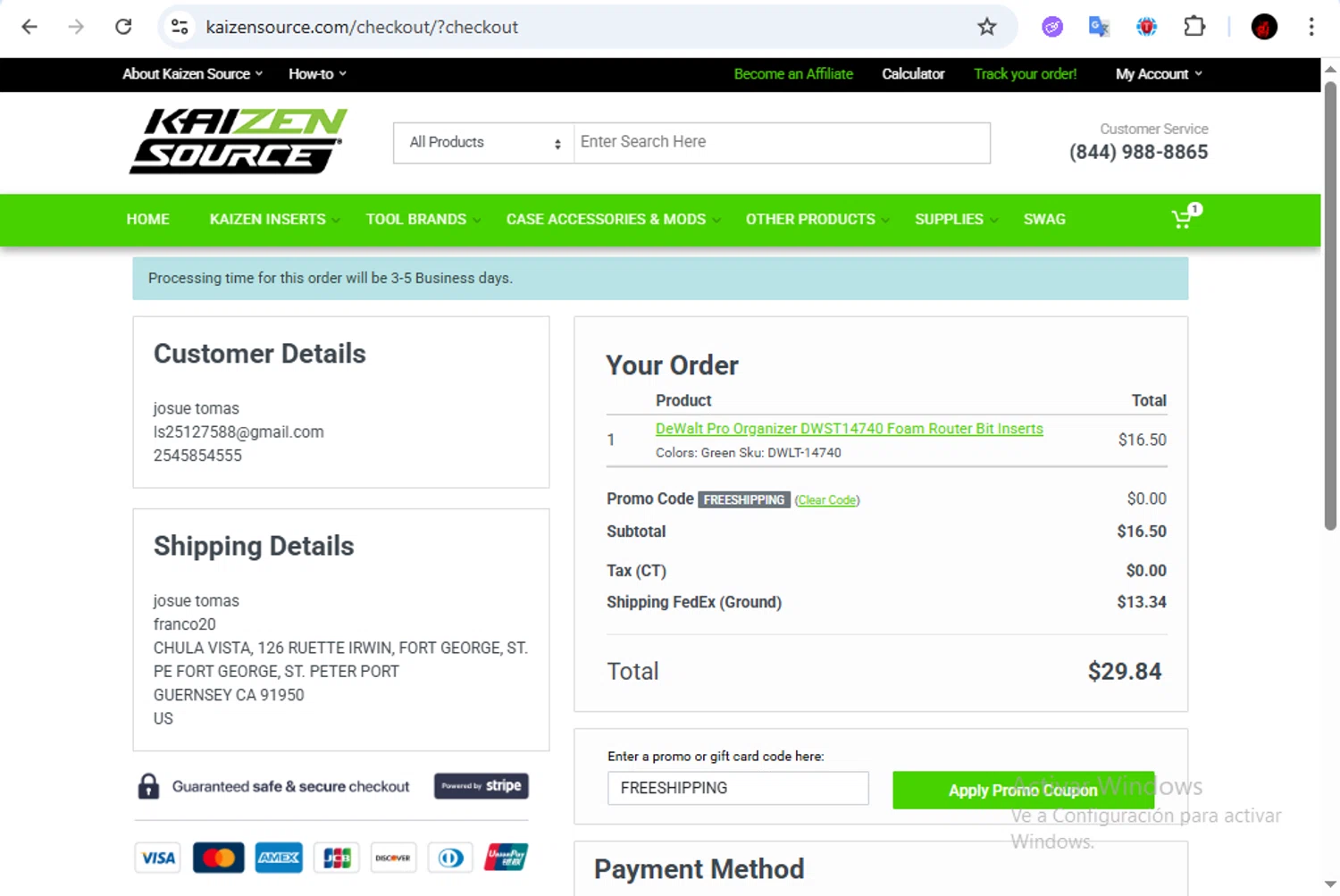
Task: Go back with the browser back arrow
Action: click(29, 27)
